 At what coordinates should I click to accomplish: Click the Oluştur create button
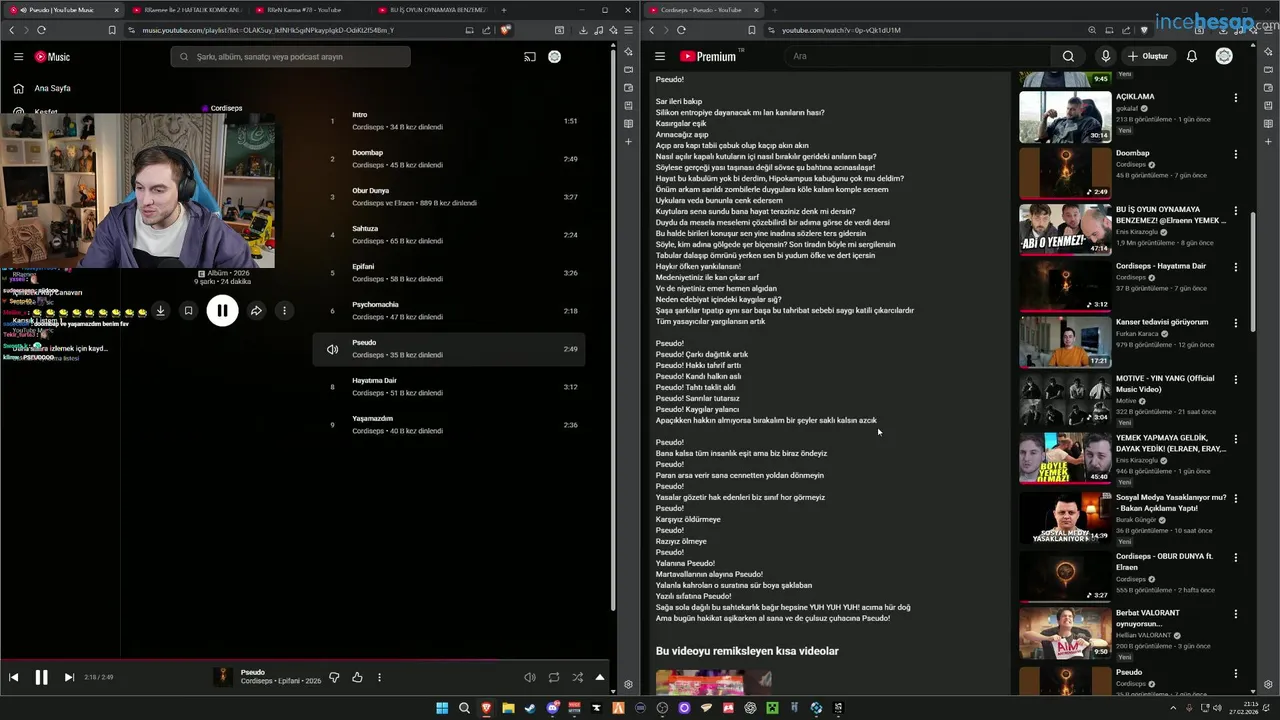click(1149, 56)
